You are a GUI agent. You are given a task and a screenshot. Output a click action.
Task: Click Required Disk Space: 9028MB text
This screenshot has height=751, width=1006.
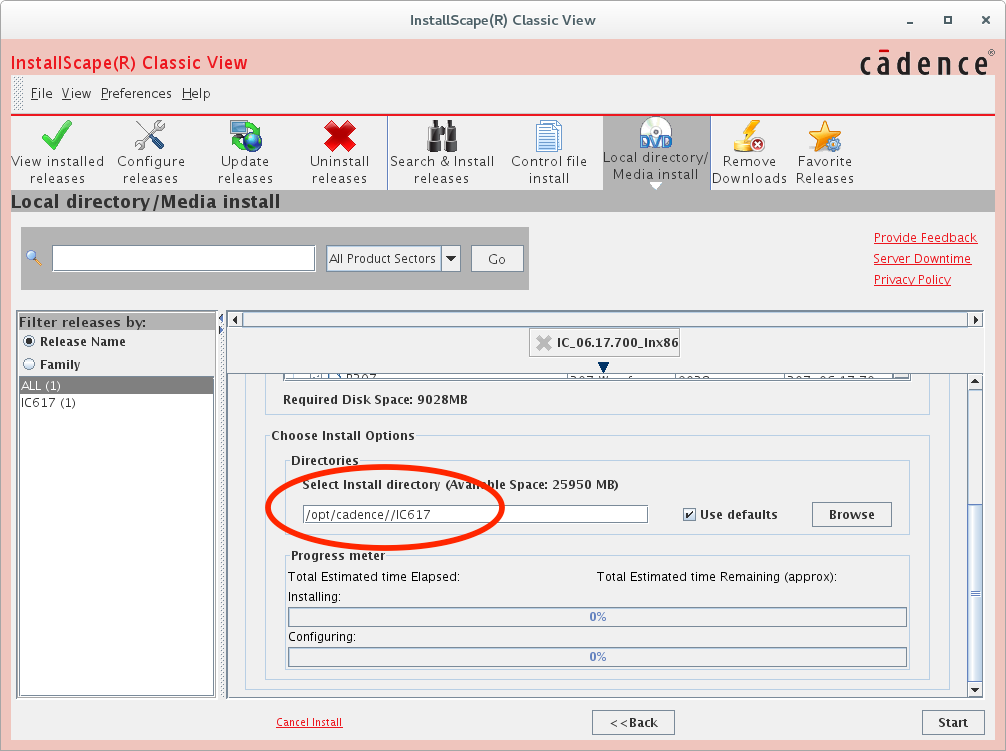(375, 400)
